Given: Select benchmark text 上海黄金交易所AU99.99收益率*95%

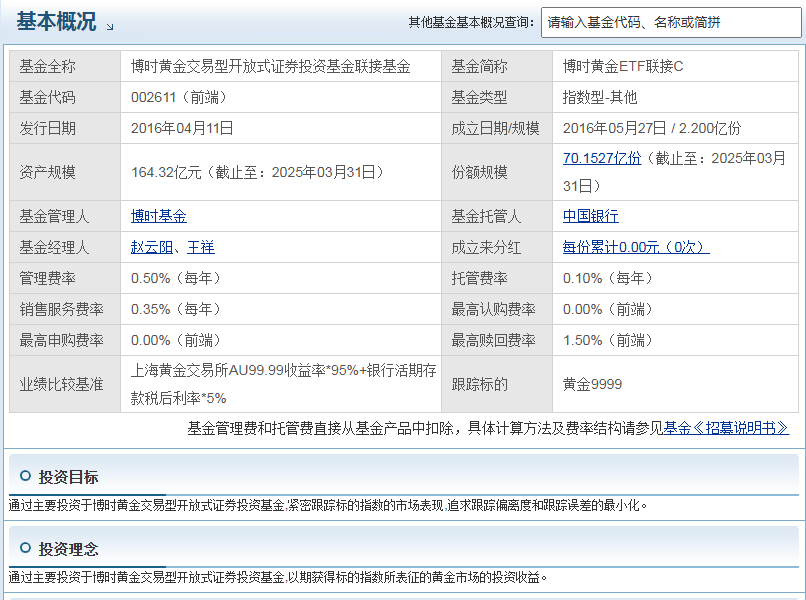Looking at the screenshot, I should click(x=244, y=370).
